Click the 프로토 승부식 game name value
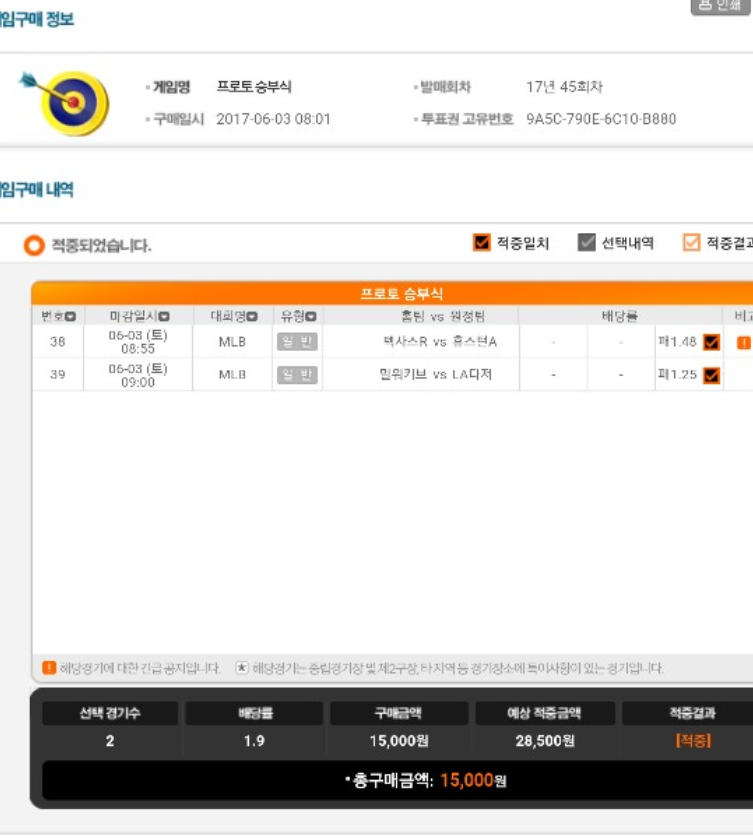The image size is (753, 838). (x=254, y=87)
